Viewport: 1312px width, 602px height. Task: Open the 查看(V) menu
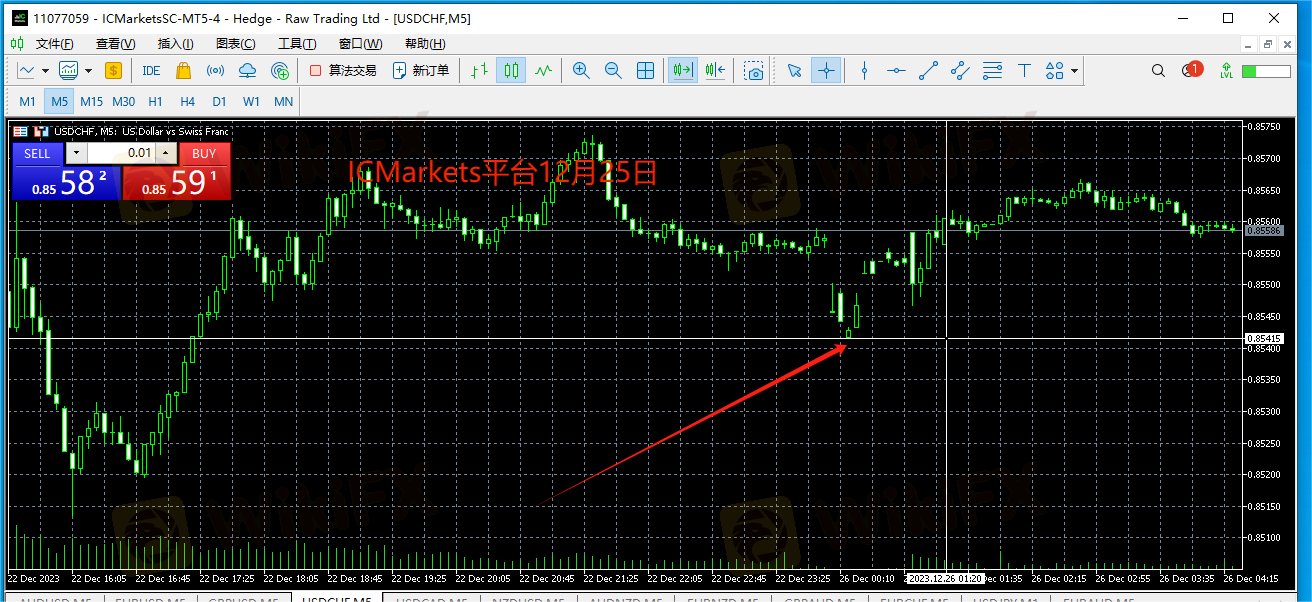tap(115, 43)
